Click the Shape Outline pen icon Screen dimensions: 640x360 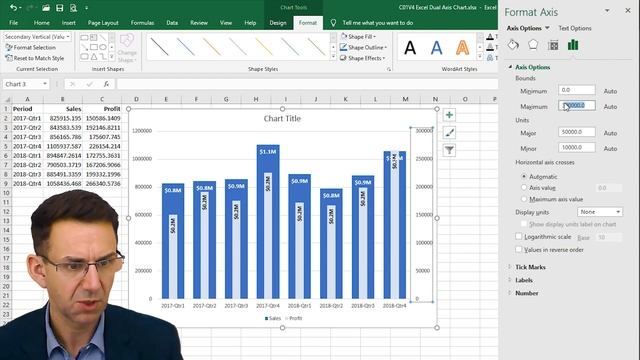pyautogui.click(x=344, y=47)
